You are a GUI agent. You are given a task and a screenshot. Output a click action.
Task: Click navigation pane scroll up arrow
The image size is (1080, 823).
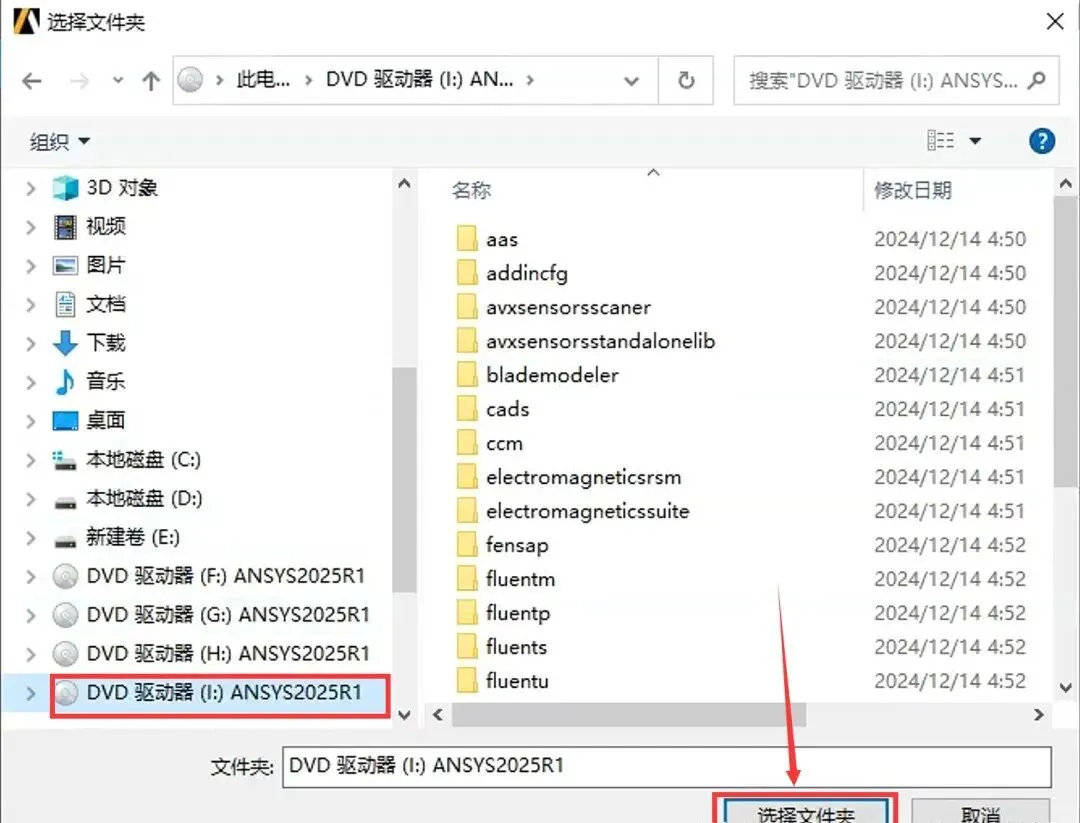404,184
